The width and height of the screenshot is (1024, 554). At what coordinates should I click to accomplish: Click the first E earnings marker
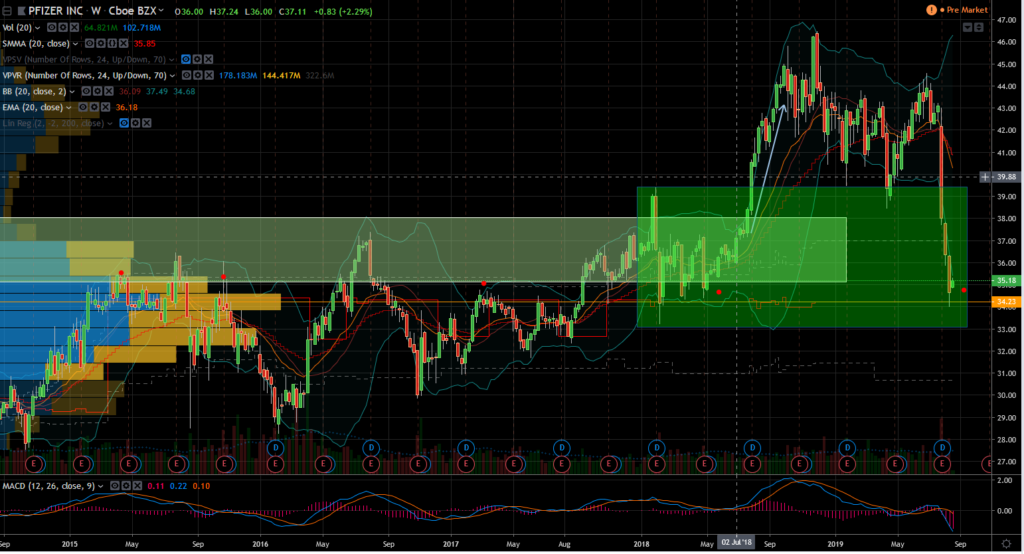click(34, 464)
